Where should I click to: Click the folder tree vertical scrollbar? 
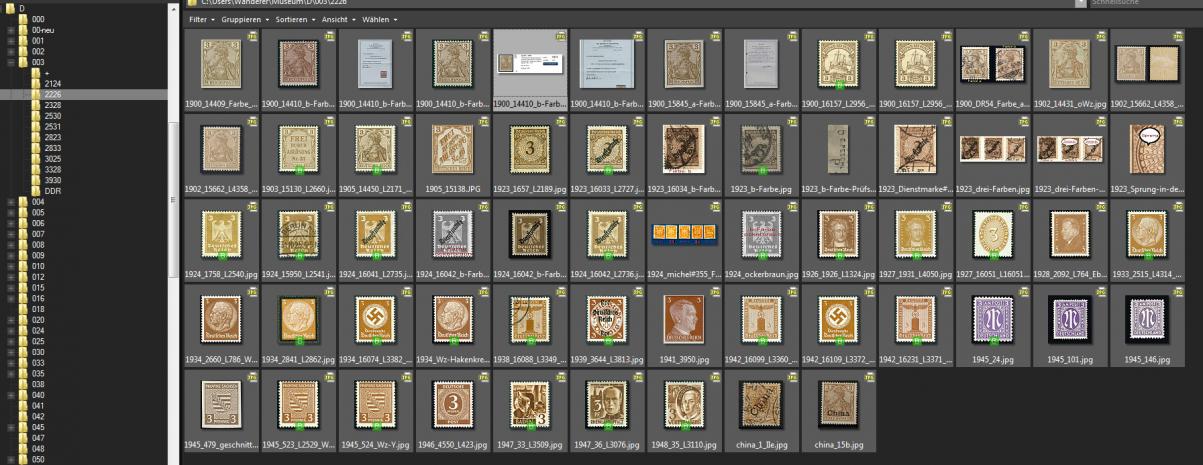tap(174, 200)
